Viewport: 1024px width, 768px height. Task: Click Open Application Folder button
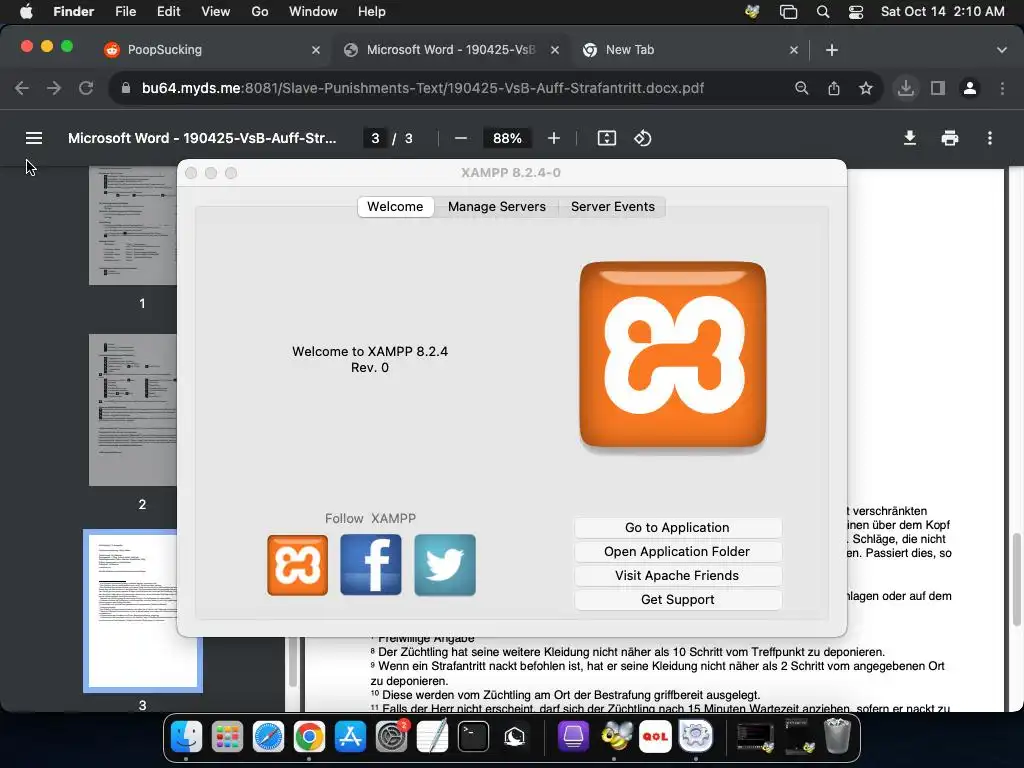coord(677,552)
